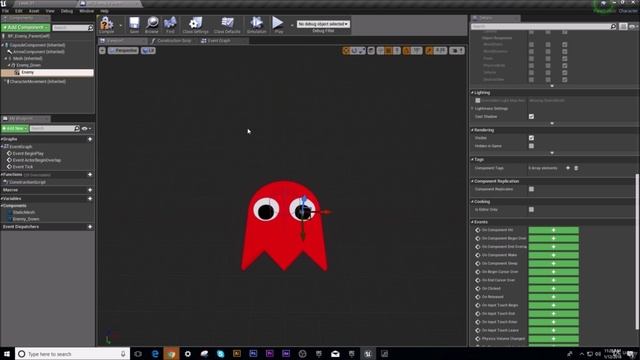
Task: Select the highlighted Enemy component
Action: (47, 73)
